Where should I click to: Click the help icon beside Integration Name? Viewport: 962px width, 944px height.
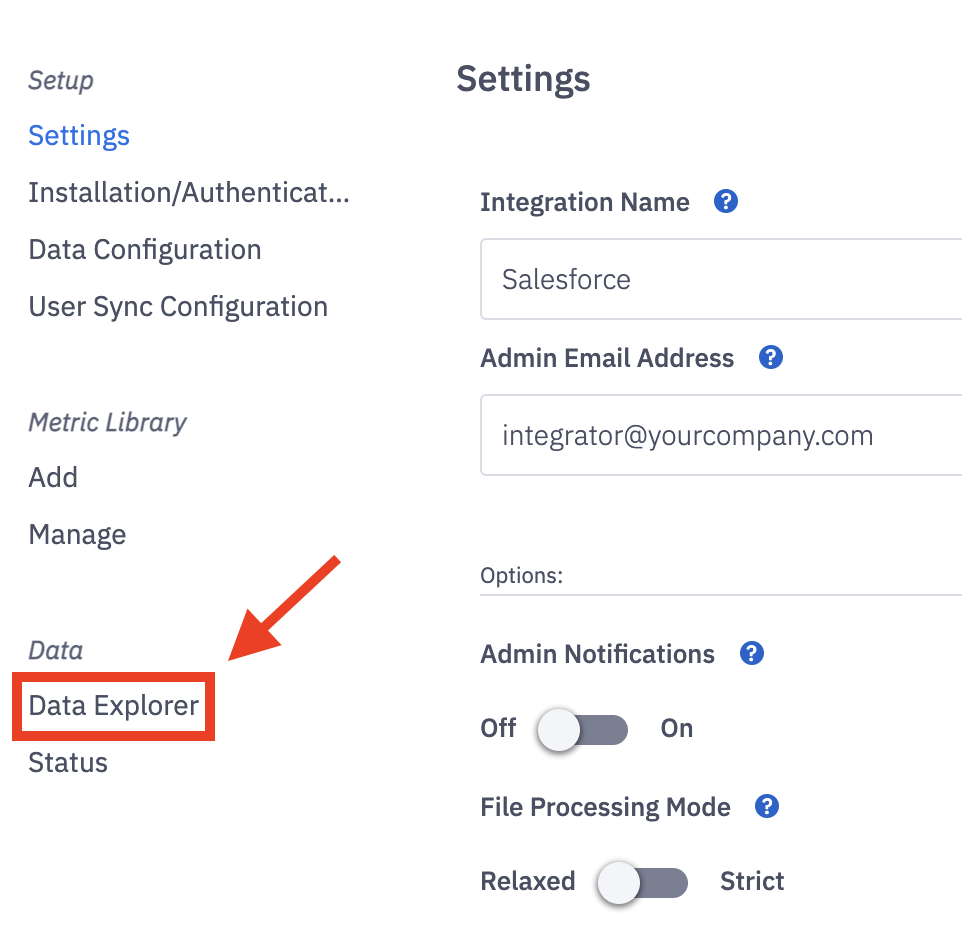click(726, 201)
